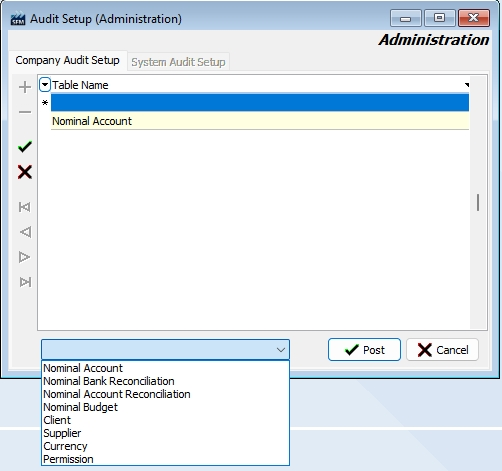
Task: Go to first record navigation icon
Action: (25, 207)
